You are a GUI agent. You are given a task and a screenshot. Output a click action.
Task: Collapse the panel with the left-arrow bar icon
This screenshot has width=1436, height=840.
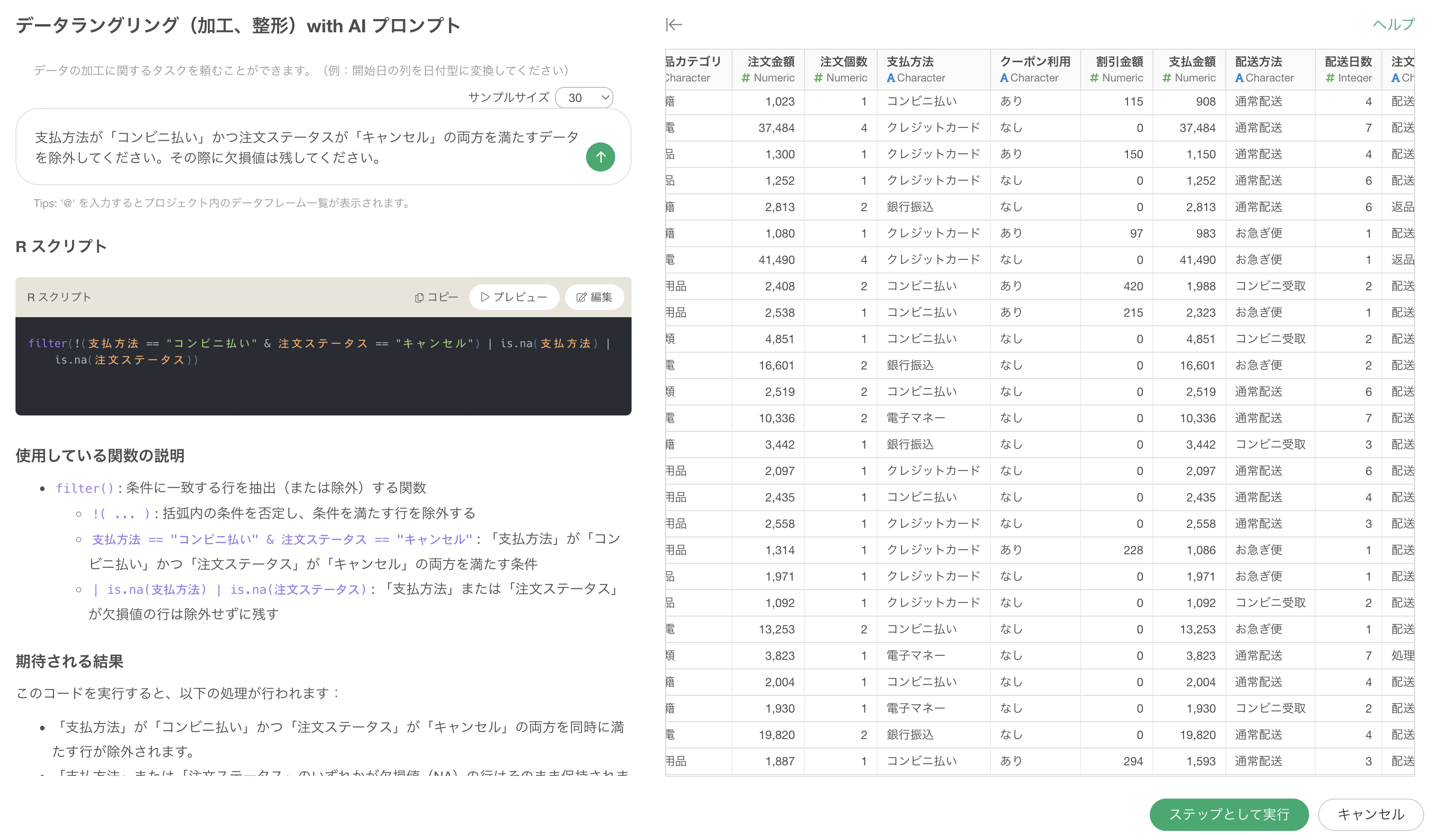pyautogui.click(x=673, y=25)
